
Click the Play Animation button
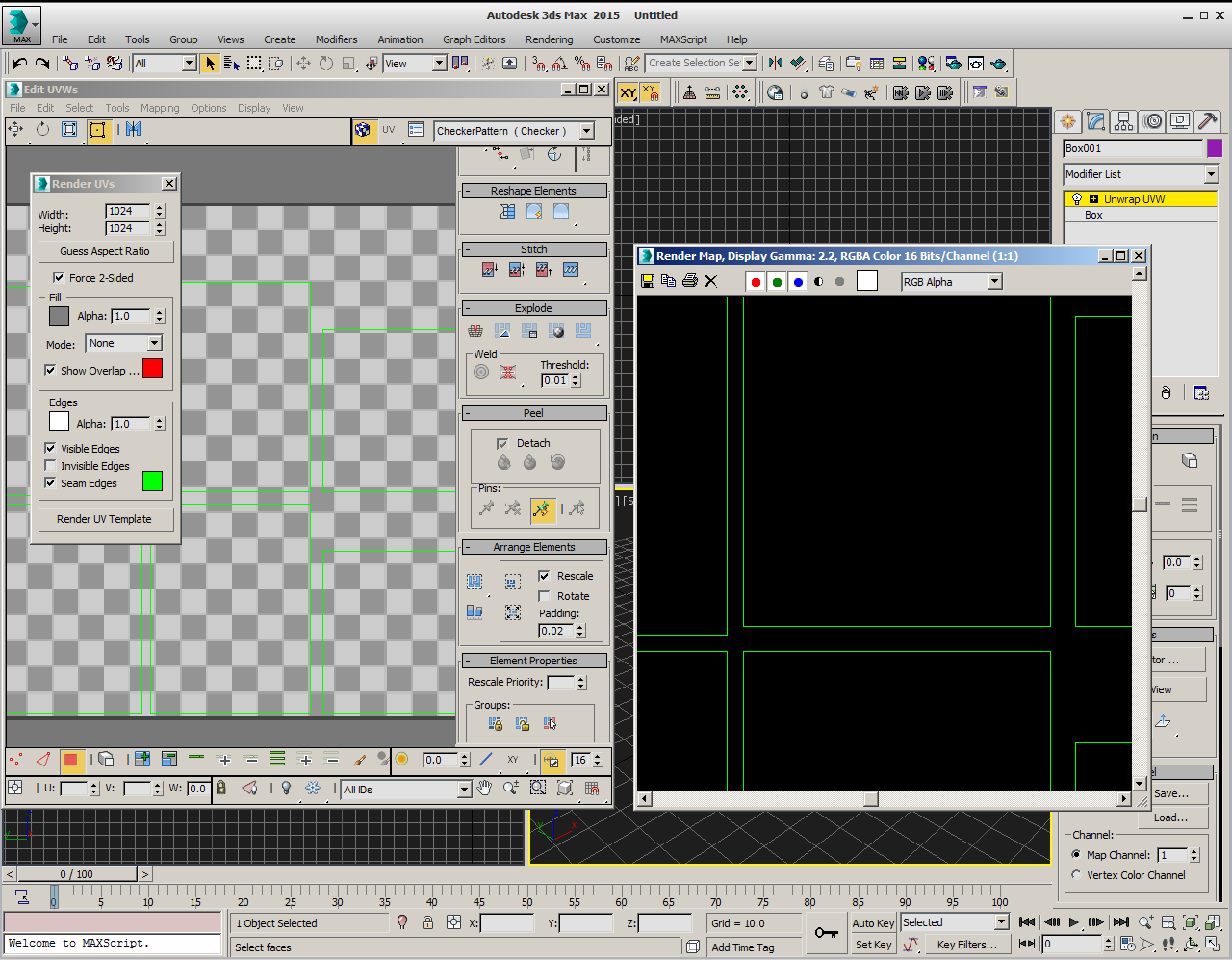point(1074,922)
